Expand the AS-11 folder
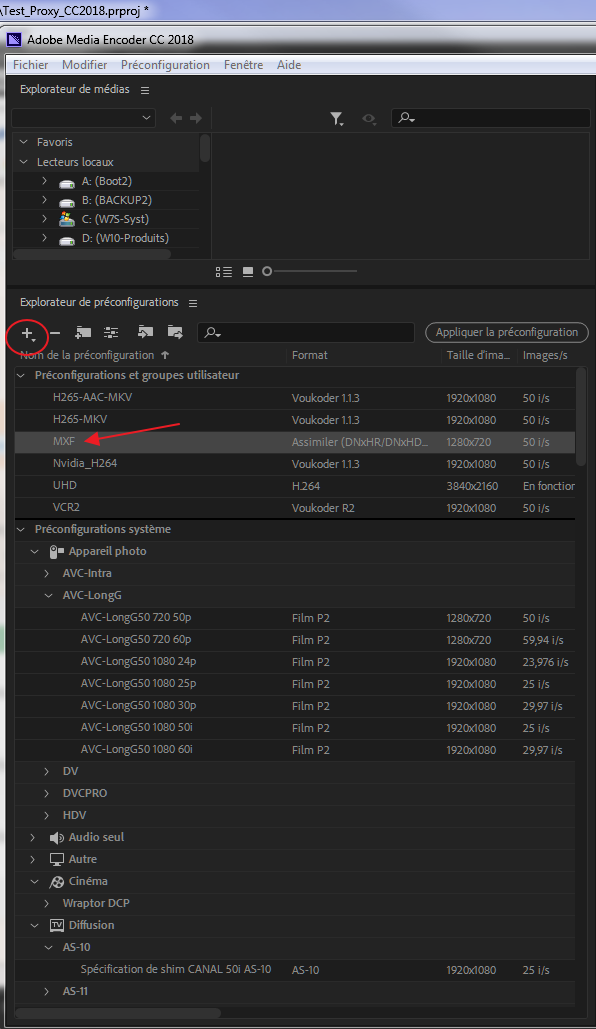596x1029 pixels. (47, 992)
